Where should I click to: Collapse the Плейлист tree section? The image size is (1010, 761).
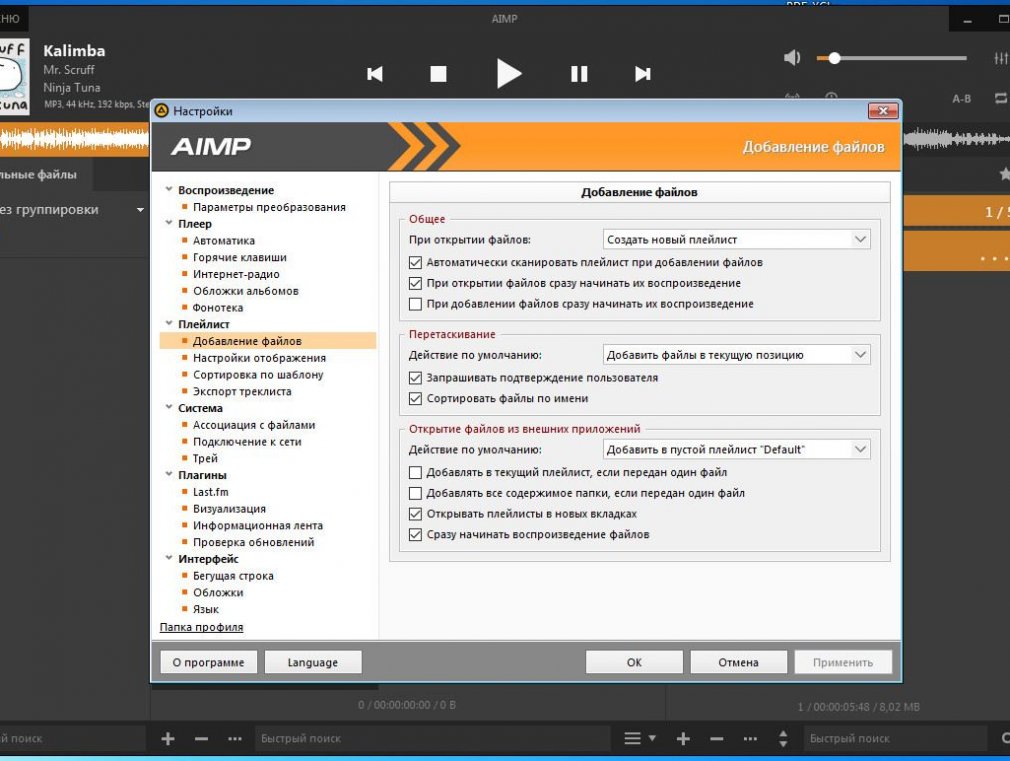coord(169,323)
